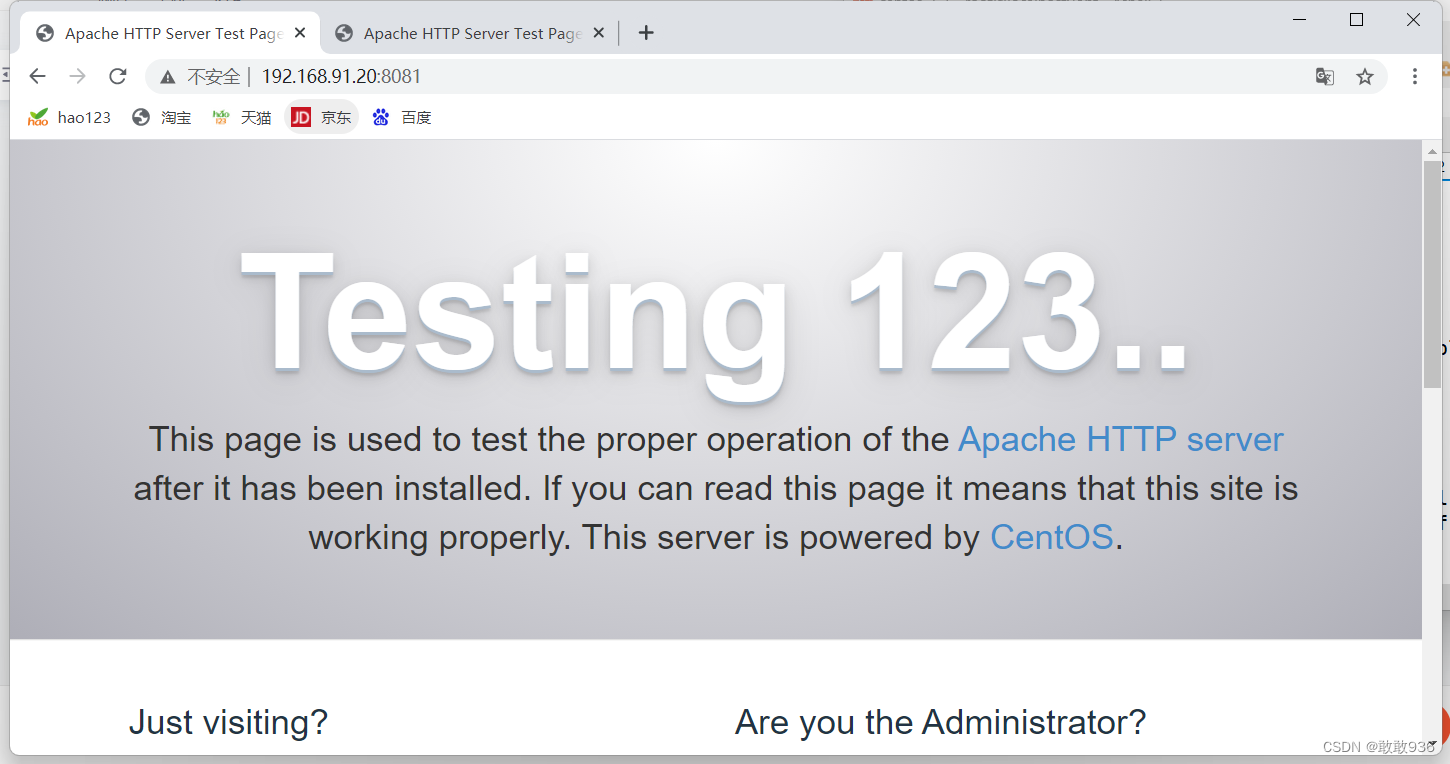Go back to the previous page
Screen dimensions: 1450x764
[37, 77]
